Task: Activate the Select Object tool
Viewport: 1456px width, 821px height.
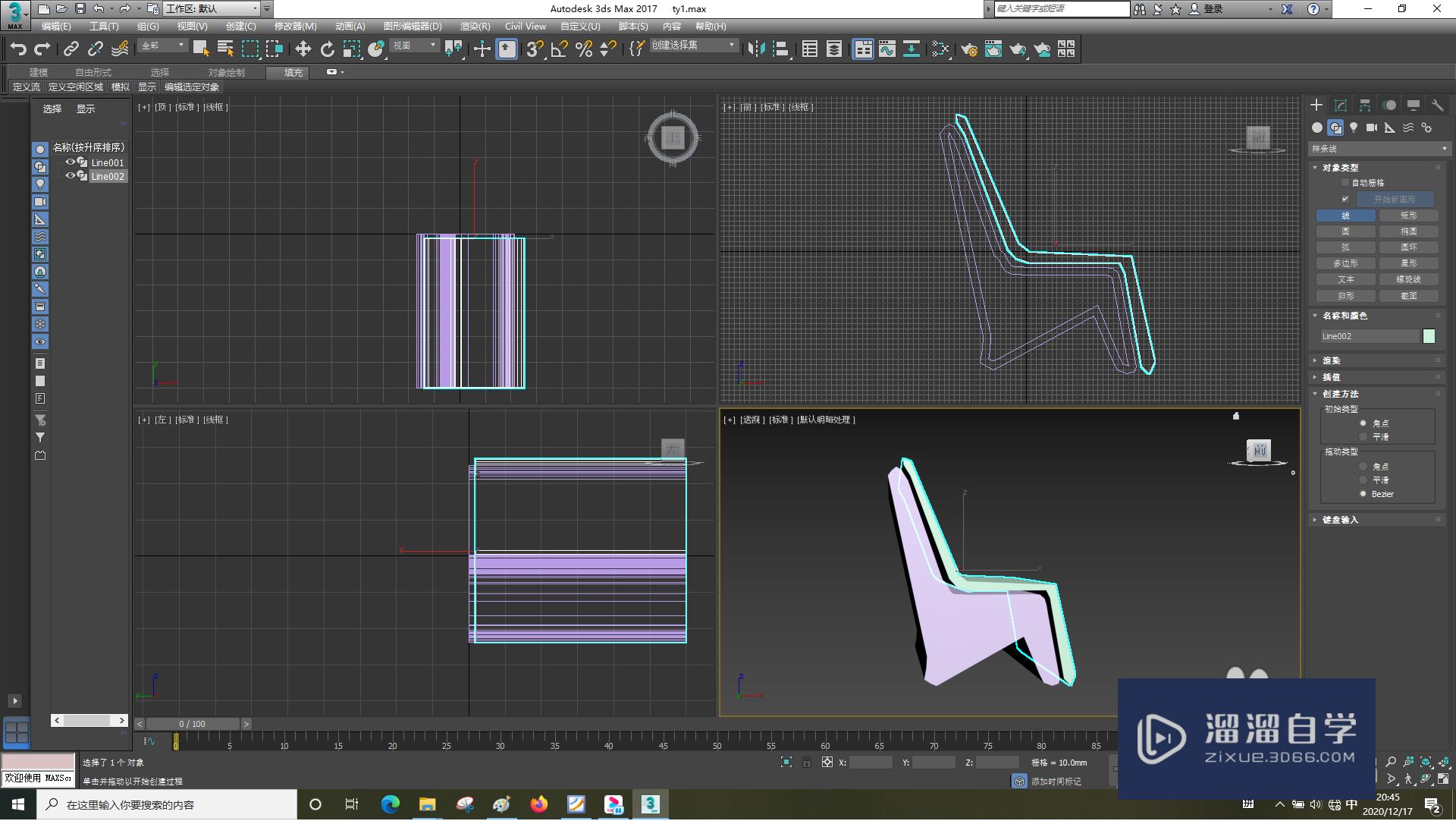Action: (201, 49)
